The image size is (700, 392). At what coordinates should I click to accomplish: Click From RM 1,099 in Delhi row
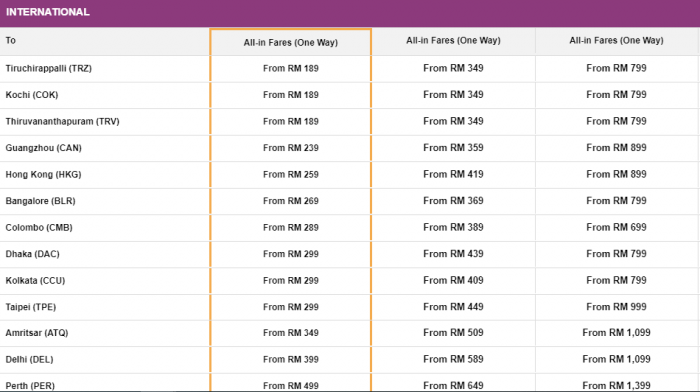[616, 359]
